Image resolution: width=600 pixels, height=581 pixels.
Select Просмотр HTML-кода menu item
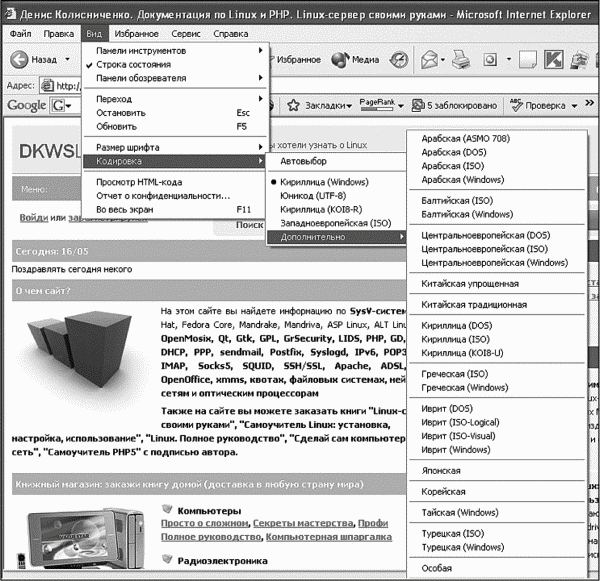click(142, 182)
